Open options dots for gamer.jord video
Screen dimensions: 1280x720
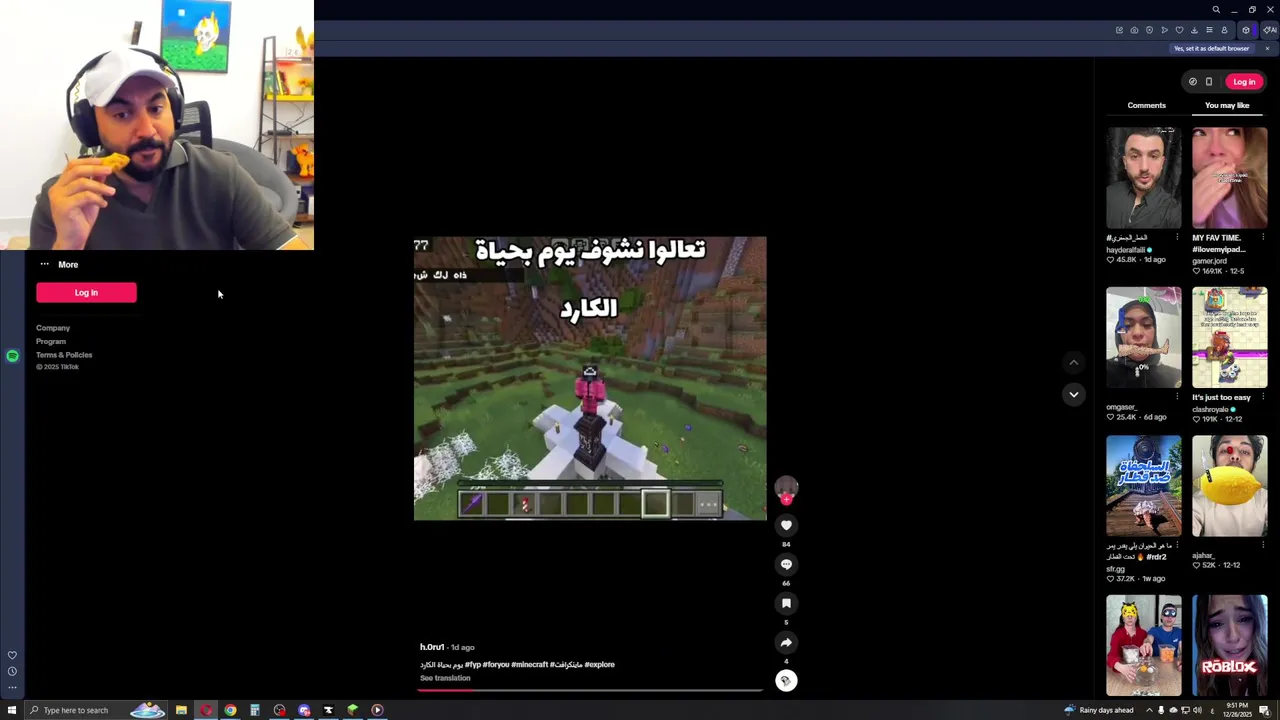(1263, 238)
